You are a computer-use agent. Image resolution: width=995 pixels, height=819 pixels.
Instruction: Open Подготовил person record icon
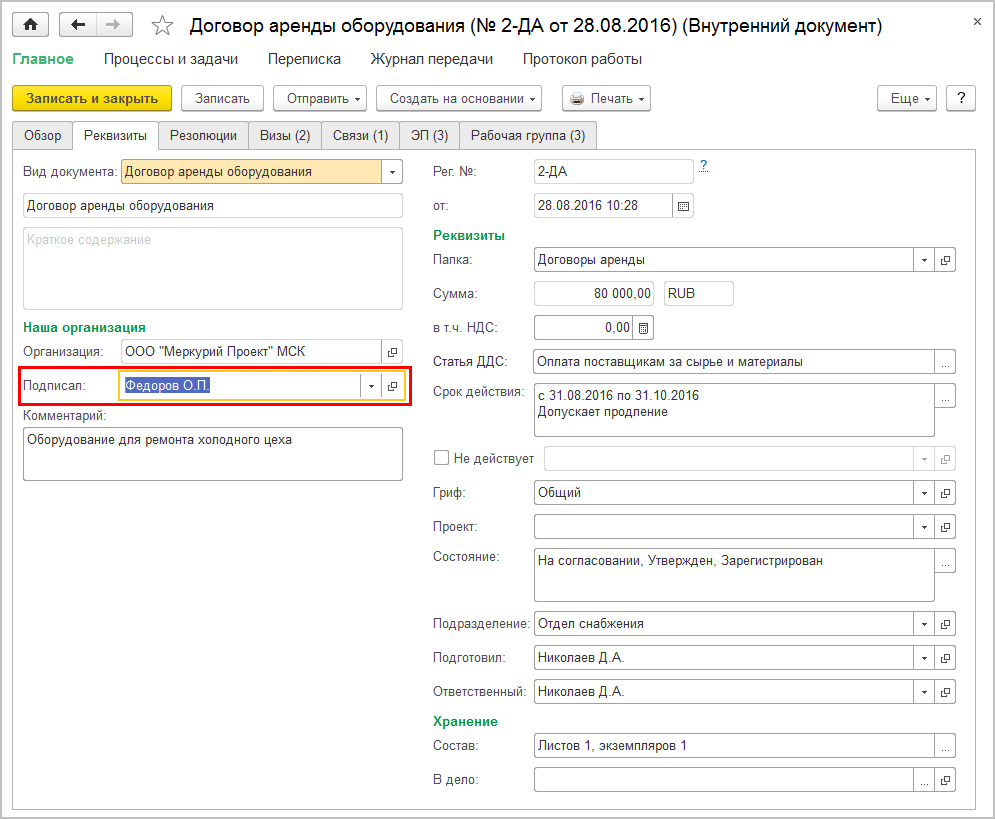(x=945, y=658)
